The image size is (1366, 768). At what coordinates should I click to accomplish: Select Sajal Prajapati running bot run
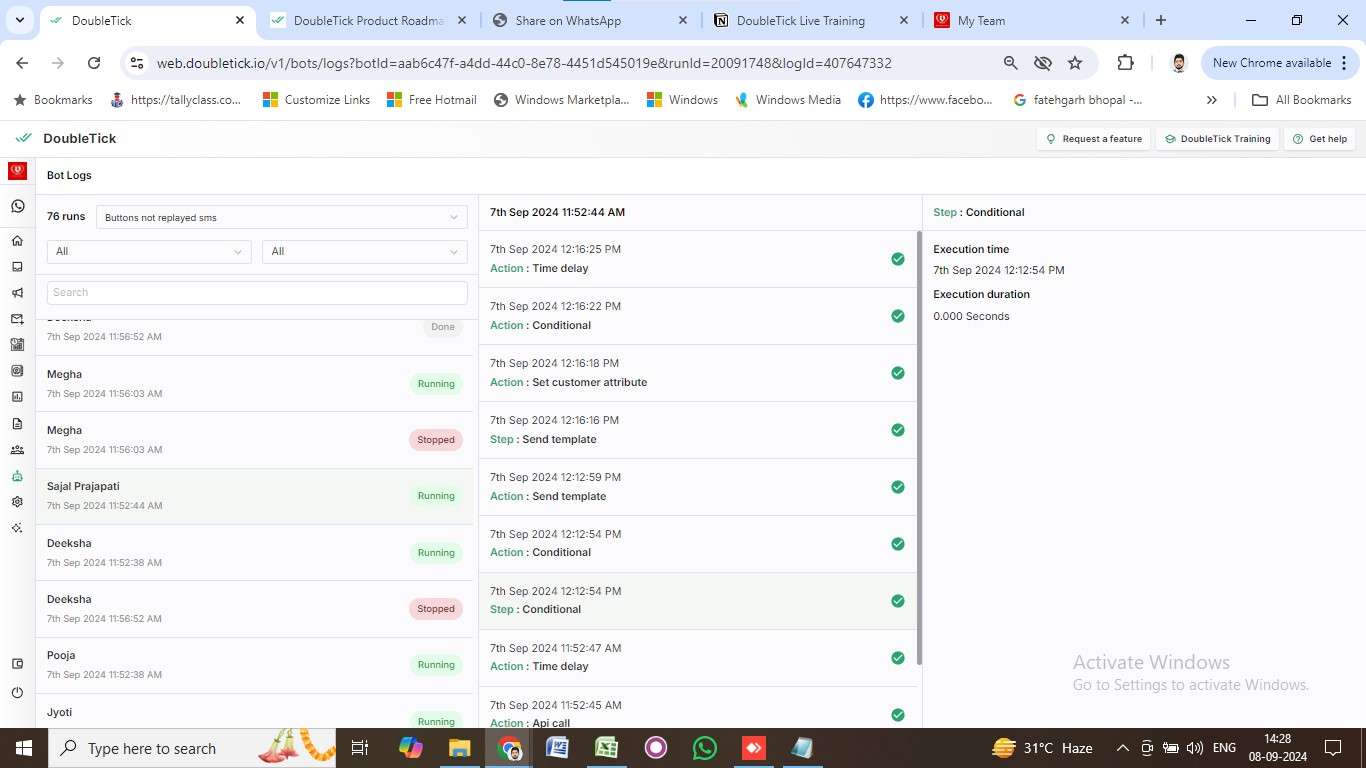click(256, 496)
